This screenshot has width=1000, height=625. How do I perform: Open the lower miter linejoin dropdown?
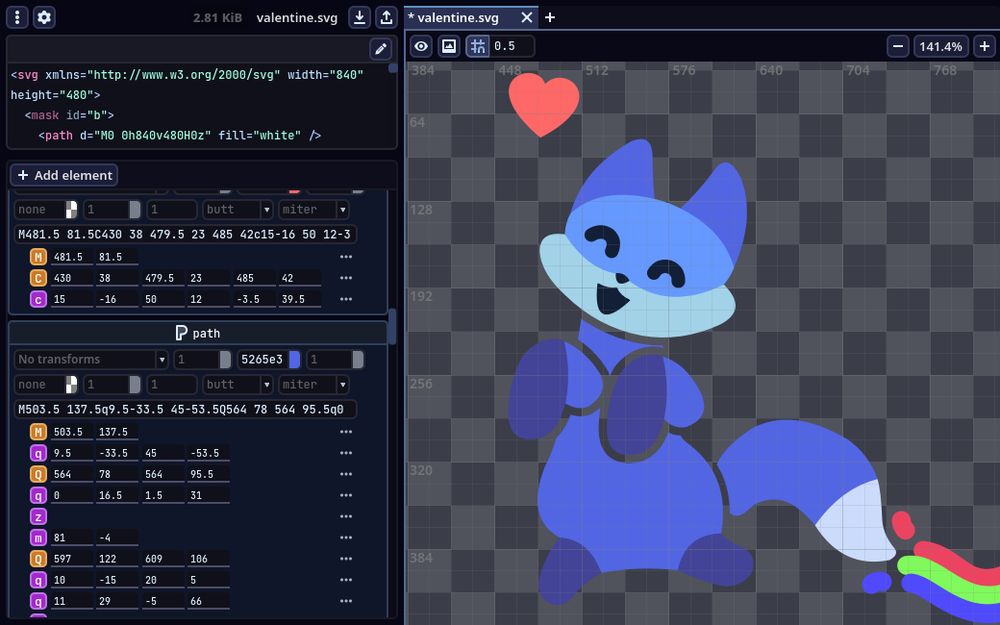pos(313,384)
